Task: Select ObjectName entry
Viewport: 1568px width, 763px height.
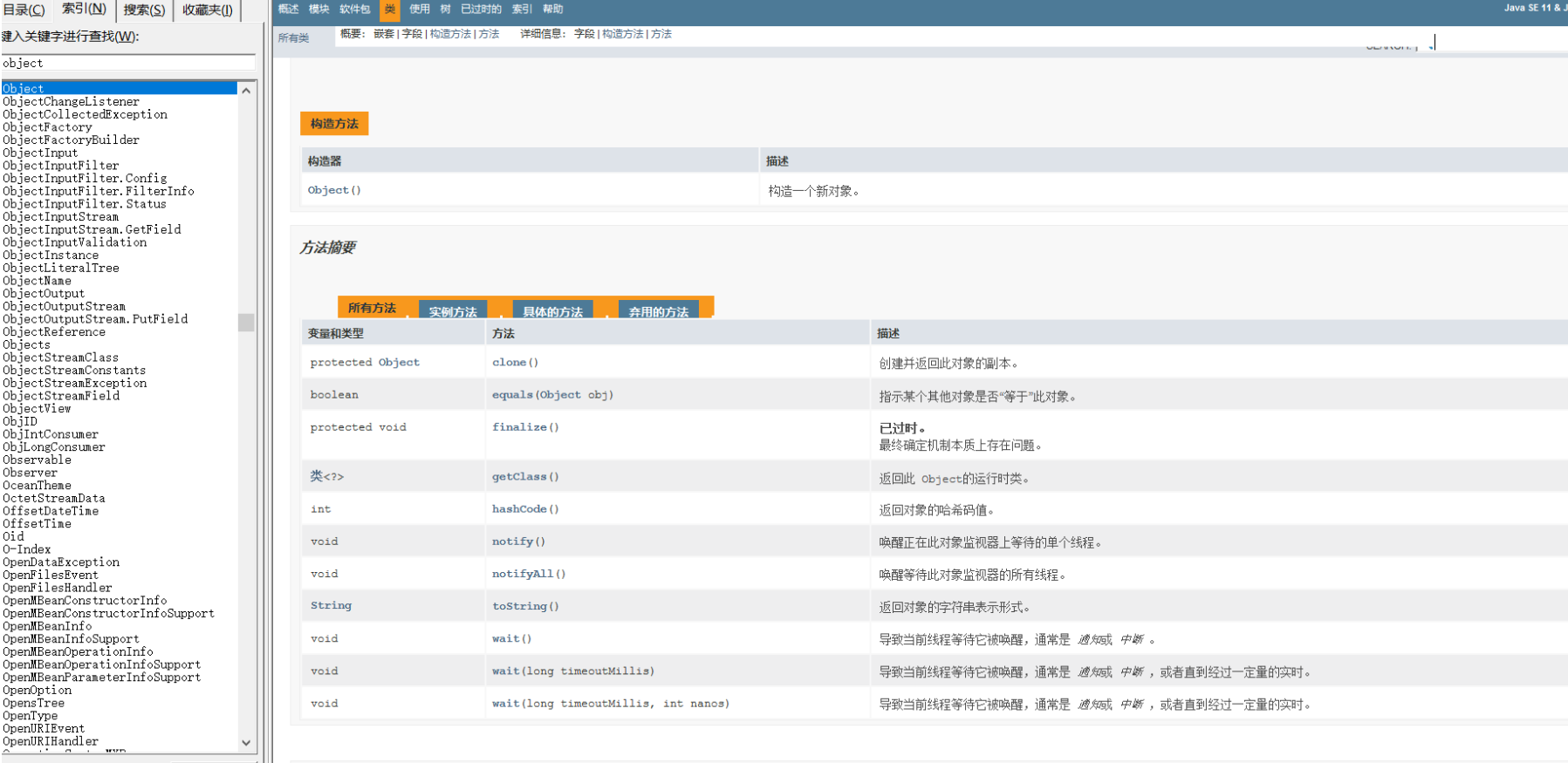Action: (37, 281)
